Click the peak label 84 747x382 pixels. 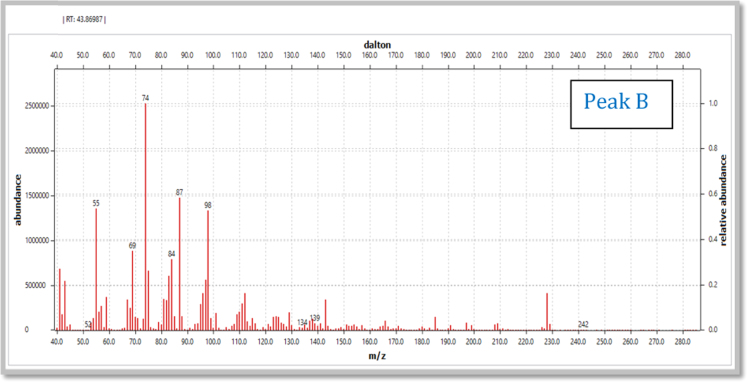pyautogui.click(x=172, y=253)
